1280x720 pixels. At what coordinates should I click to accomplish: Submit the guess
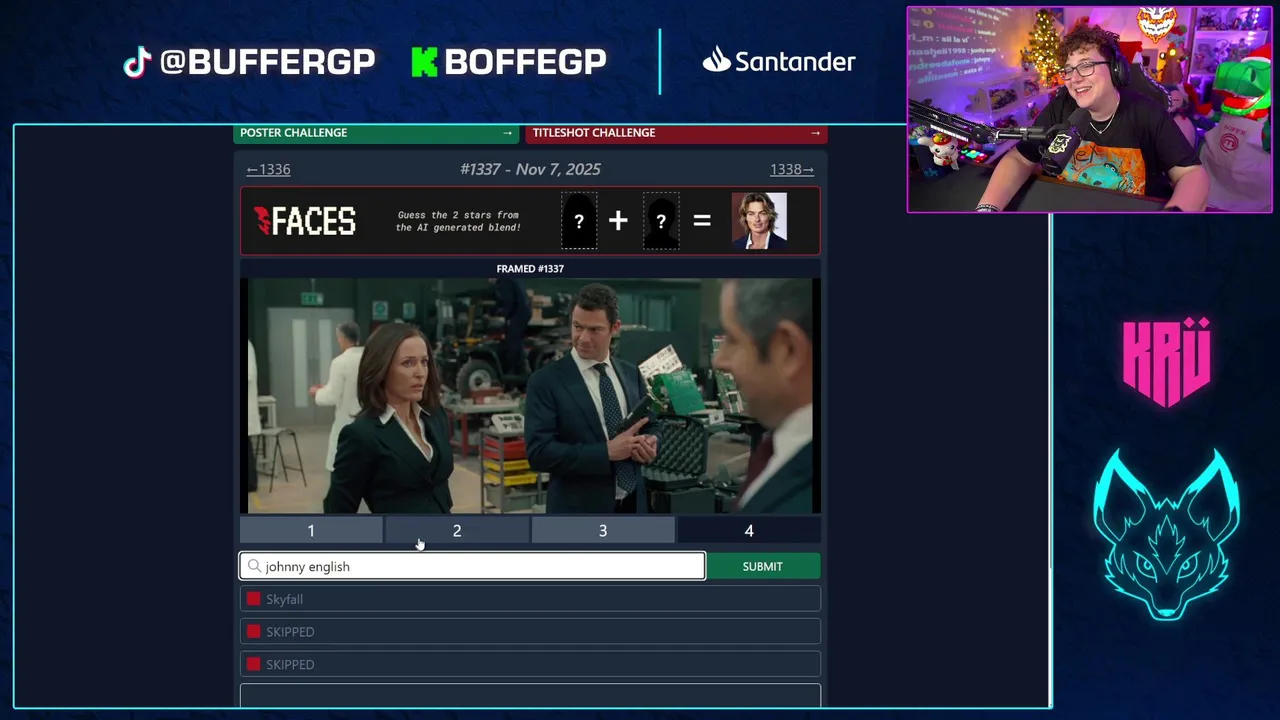tap(763, 566)
